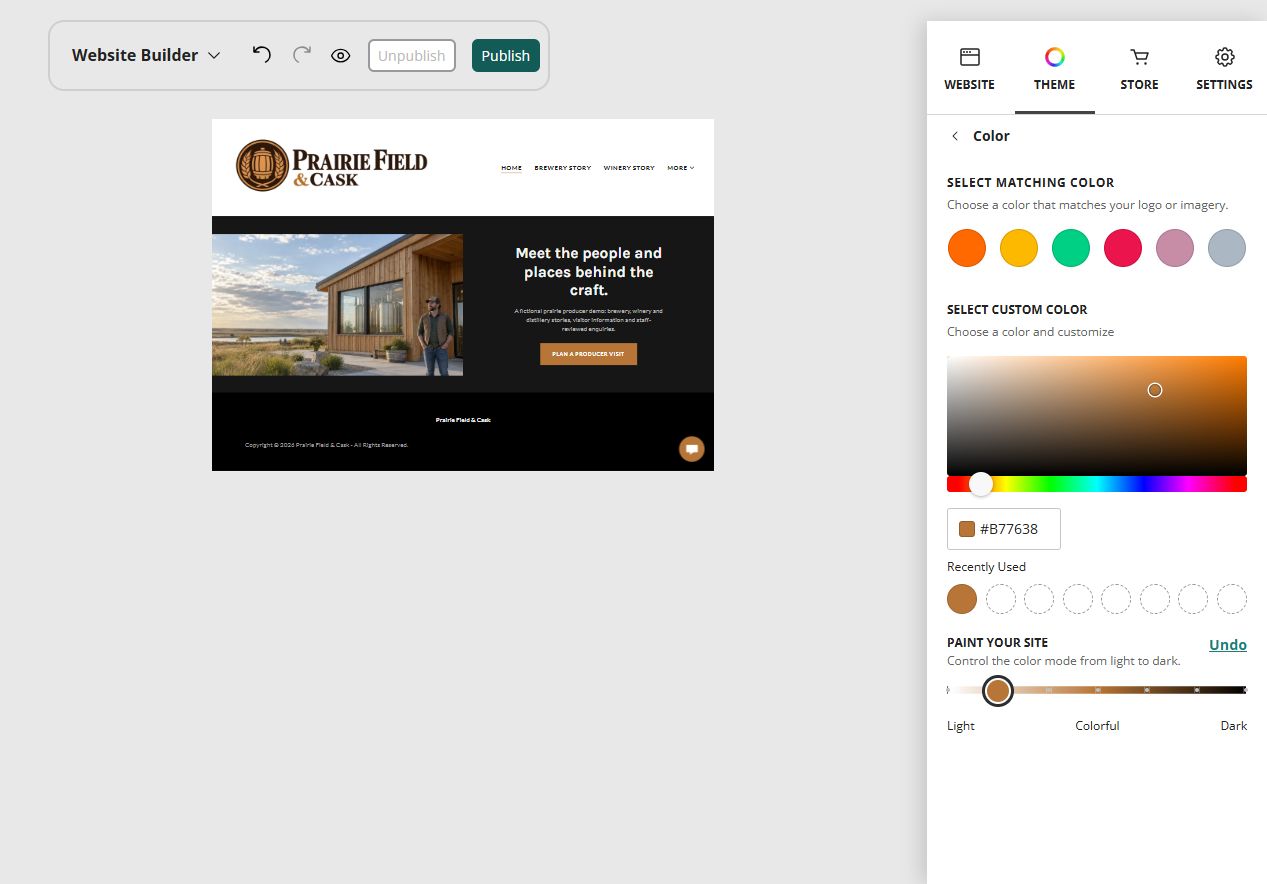Open the Winery Story nav link
1267x884 pixels.
(x=629, y=168)
